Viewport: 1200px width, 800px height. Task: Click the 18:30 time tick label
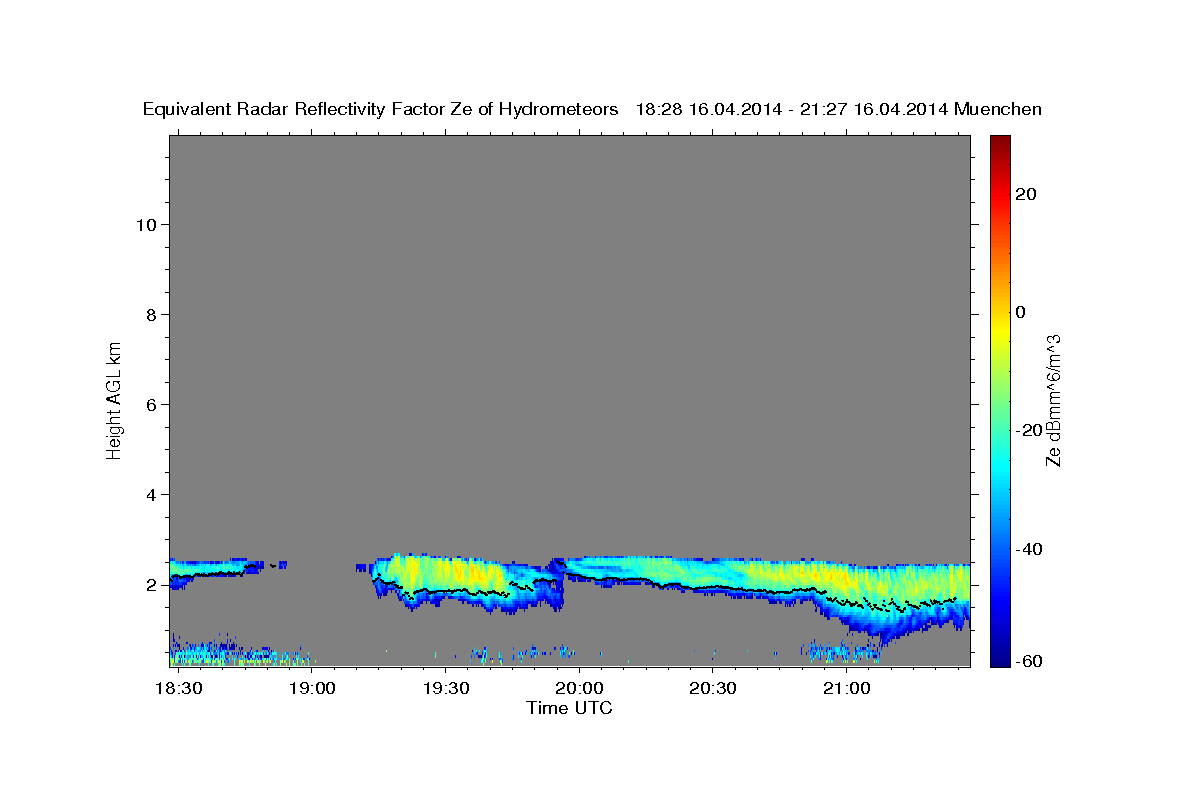pos(179,689)
